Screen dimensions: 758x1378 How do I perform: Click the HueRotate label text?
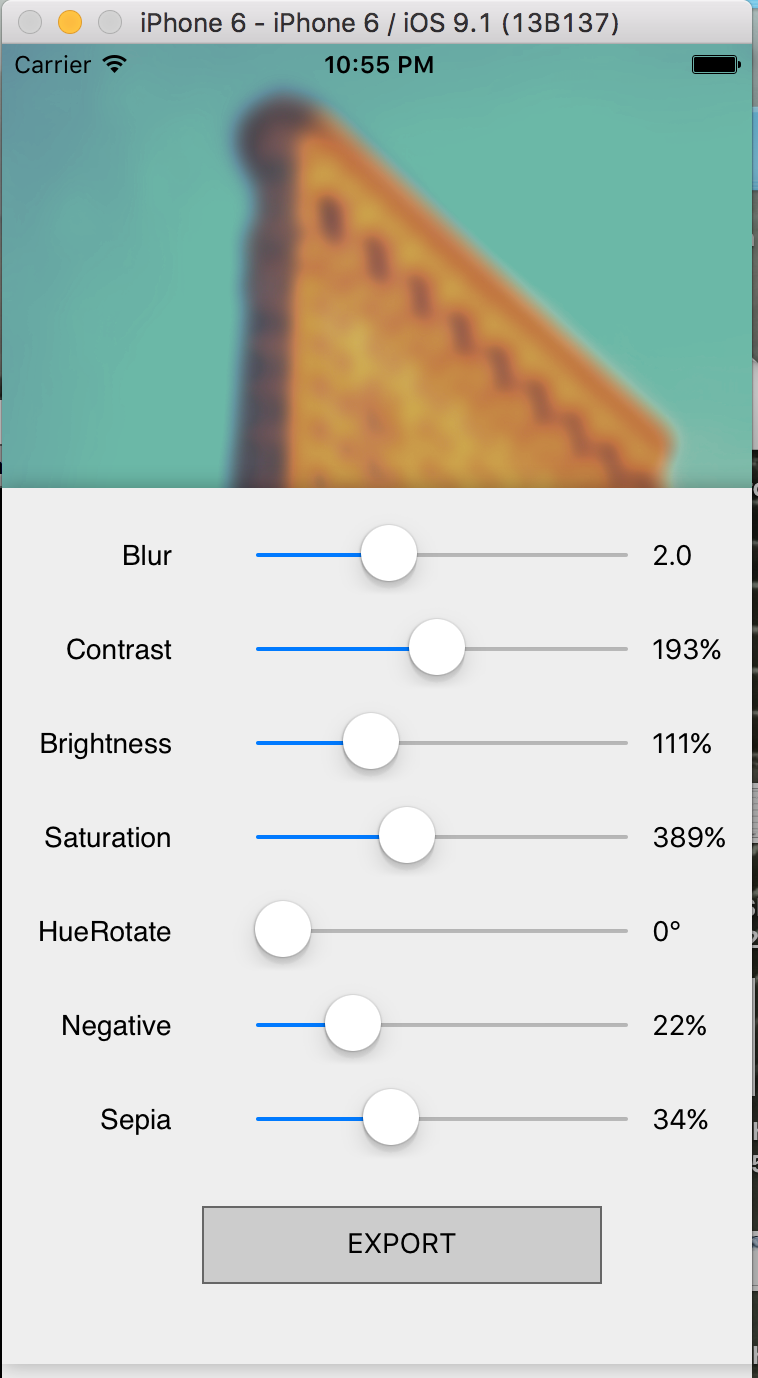[105, 932]
